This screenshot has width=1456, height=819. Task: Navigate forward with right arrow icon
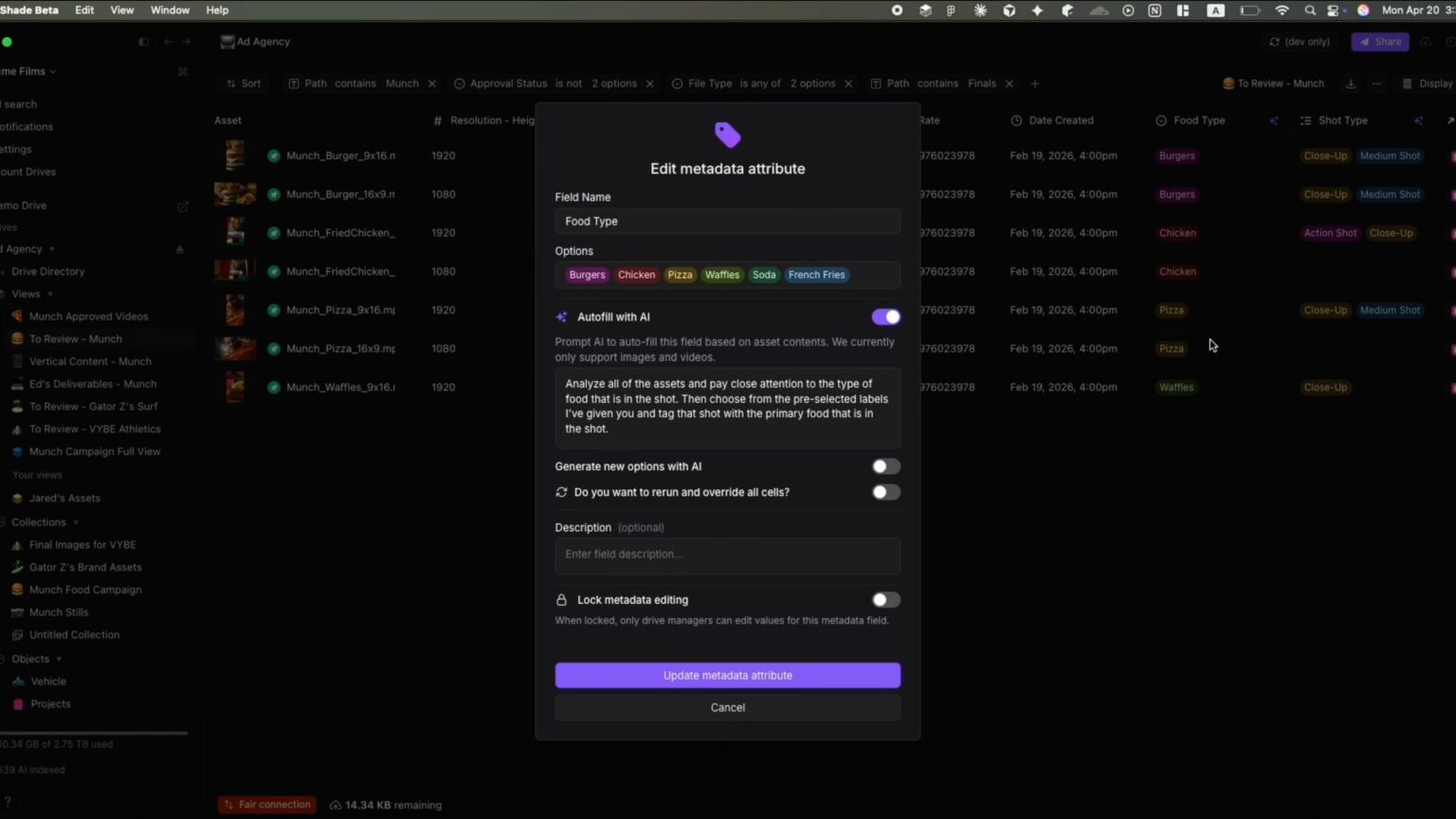[186, 42]
